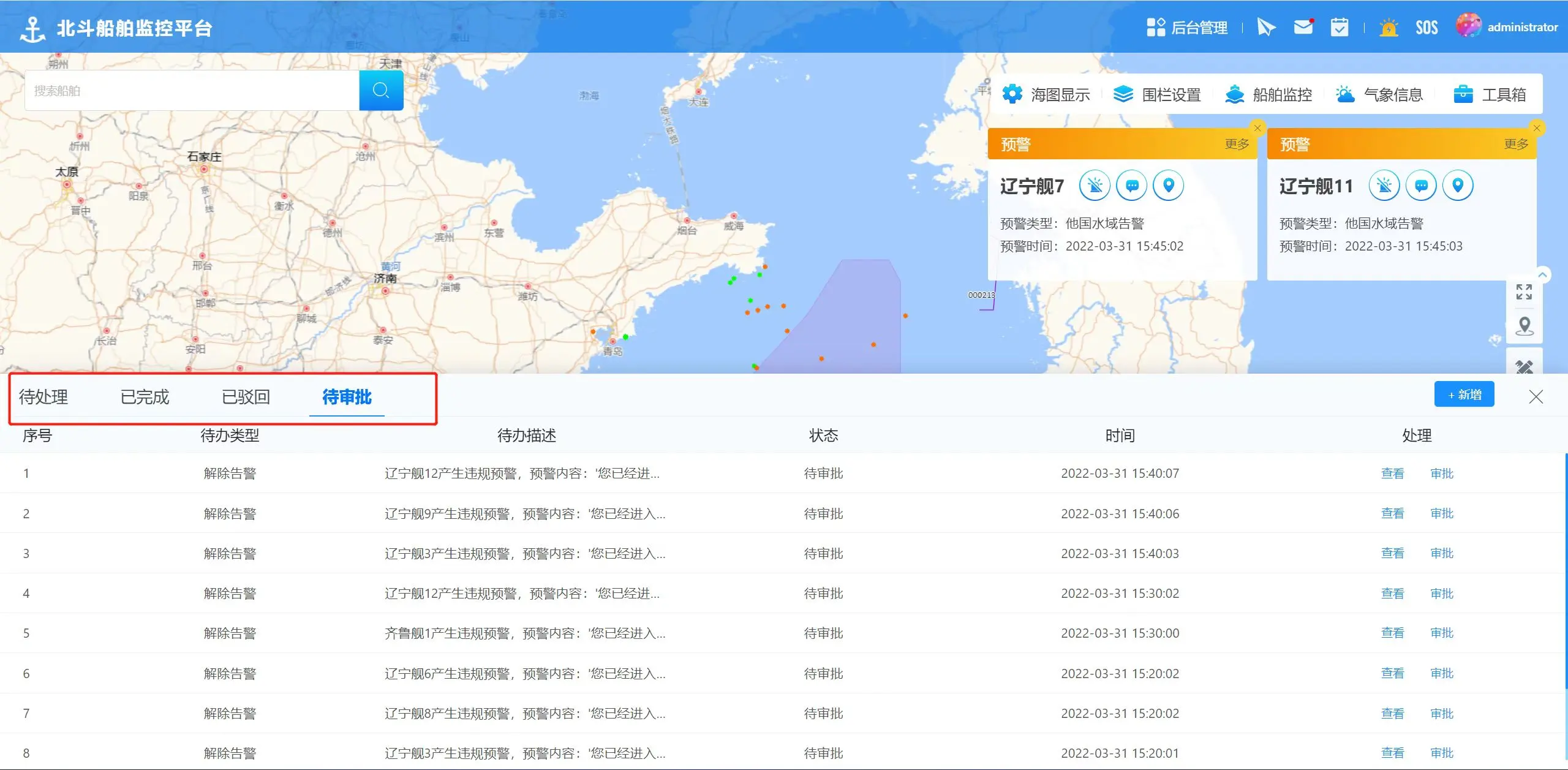Click the + 新增 button
The height and width of the screenshot is (770, 1568).
tap(1464, 394)
